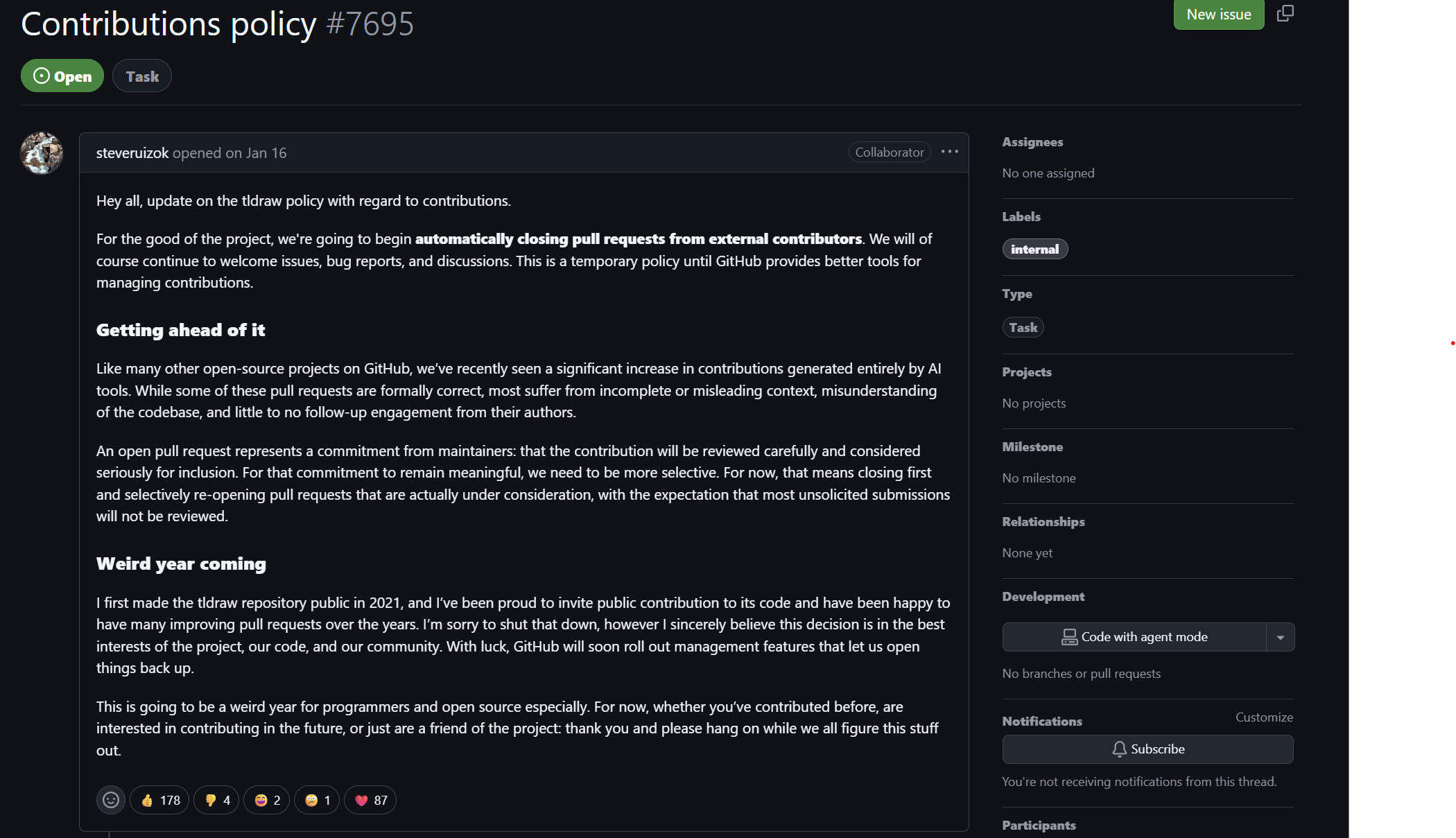This screenshot has width=1456, height=838.
Task: Click the steveruizok author name link
Action: click(x=132, y=152)
